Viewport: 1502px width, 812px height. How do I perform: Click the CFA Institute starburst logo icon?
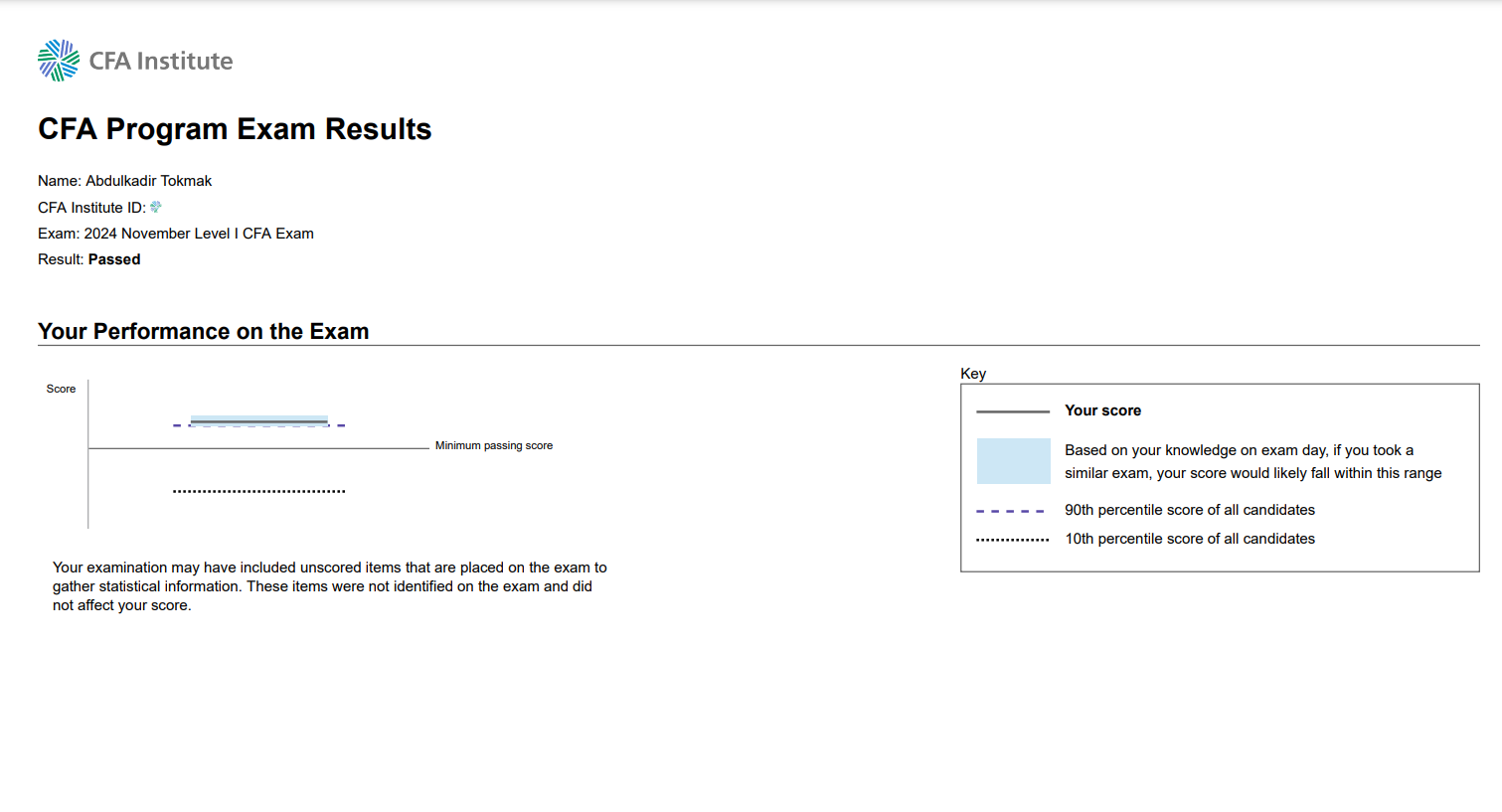coord(59,61)
